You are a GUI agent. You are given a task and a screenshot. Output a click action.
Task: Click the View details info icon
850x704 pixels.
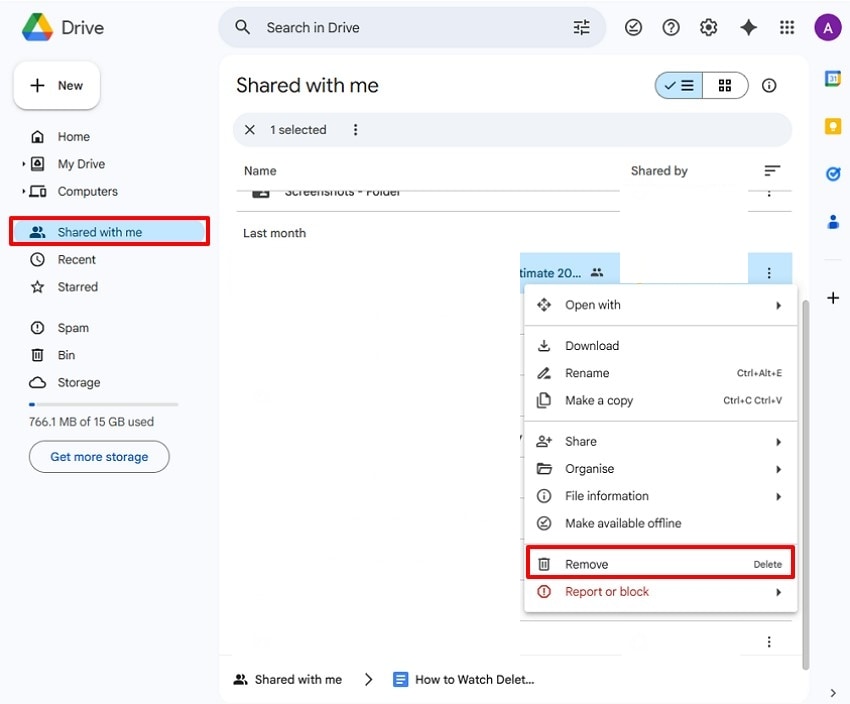(x=769, y=86)
